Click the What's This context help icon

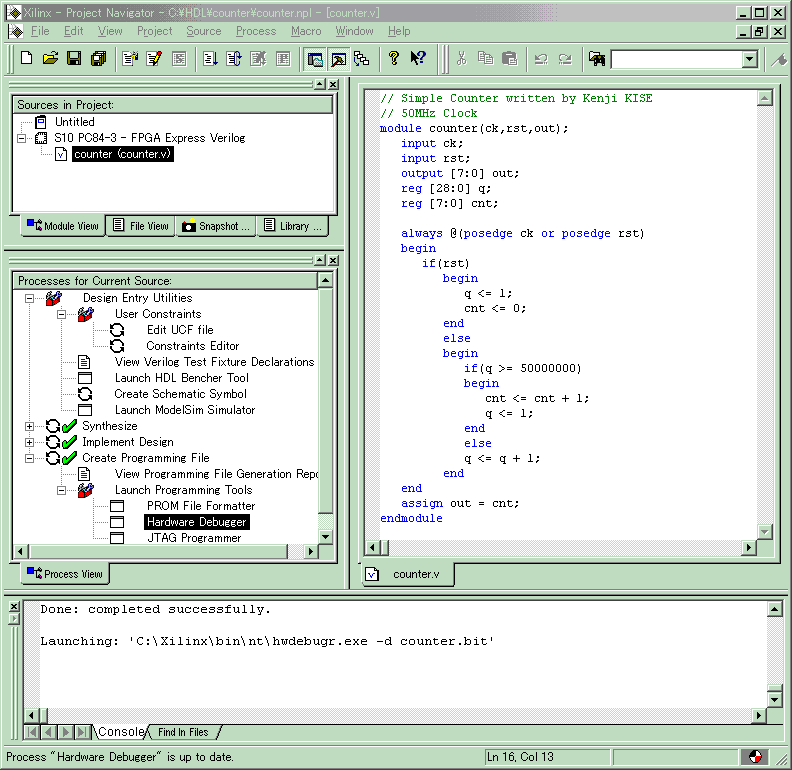(x=418, y=59)
